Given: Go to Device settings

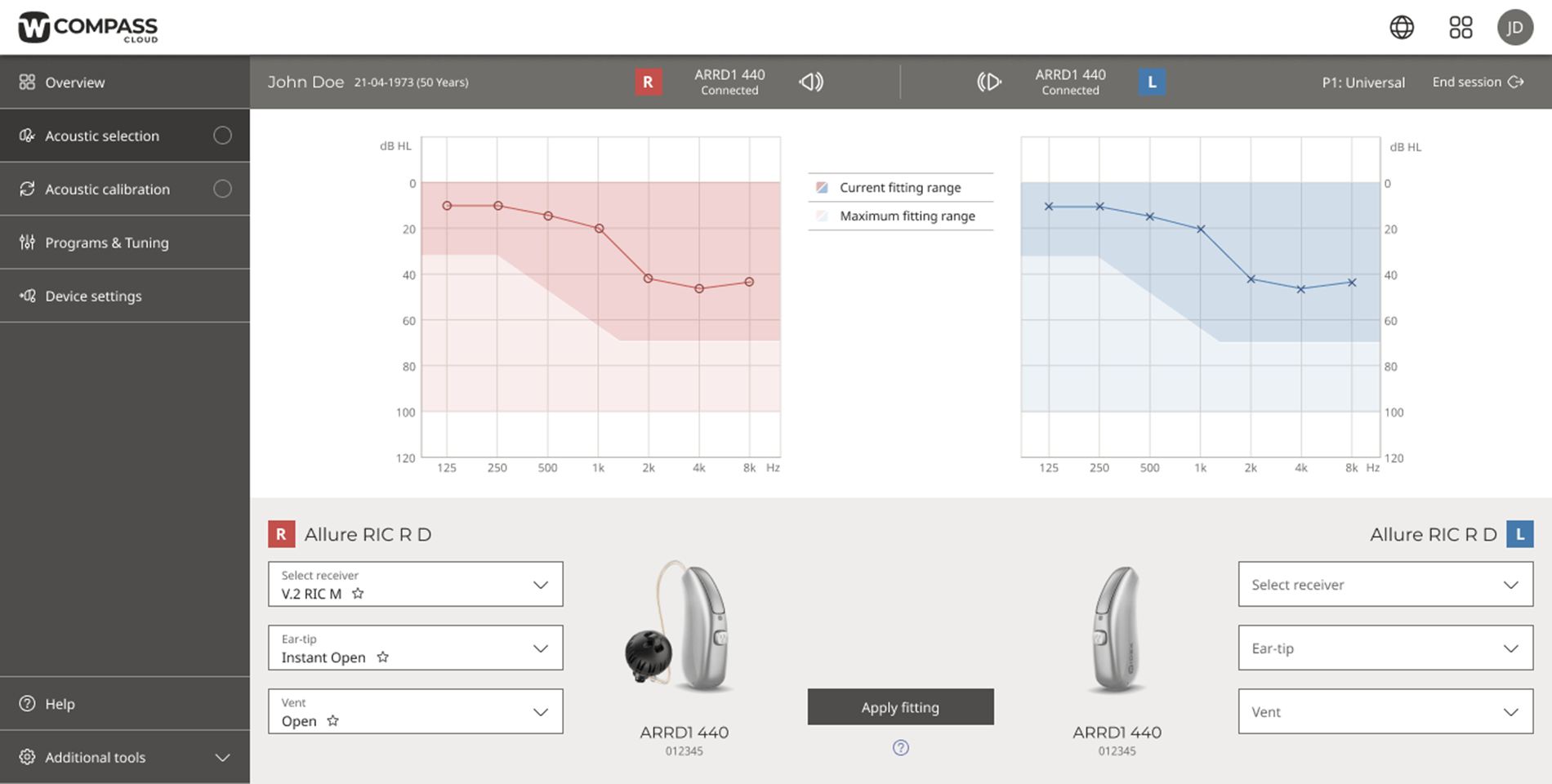Looking at the screenshot, I should click(93, 296).
